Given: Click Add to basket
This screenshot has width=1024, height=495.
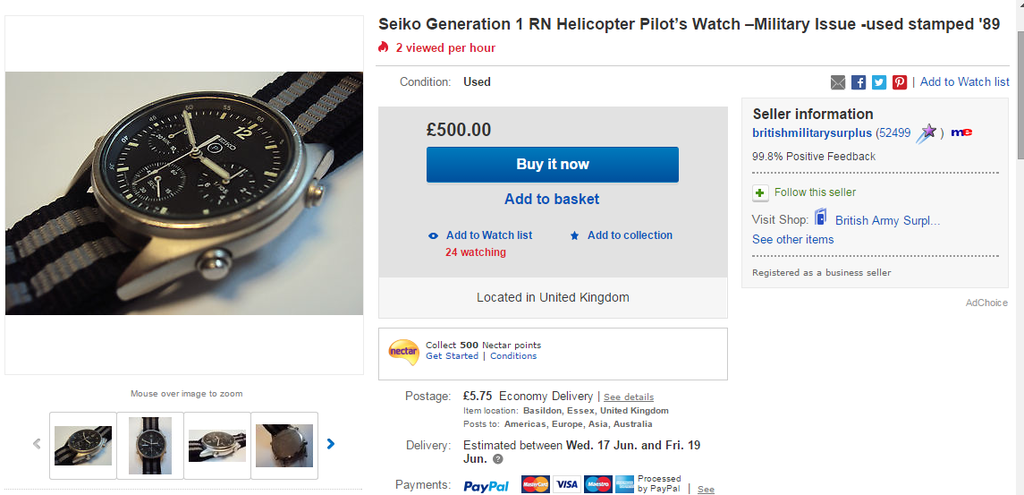Looking at the screenshot, I should (552, 199).
